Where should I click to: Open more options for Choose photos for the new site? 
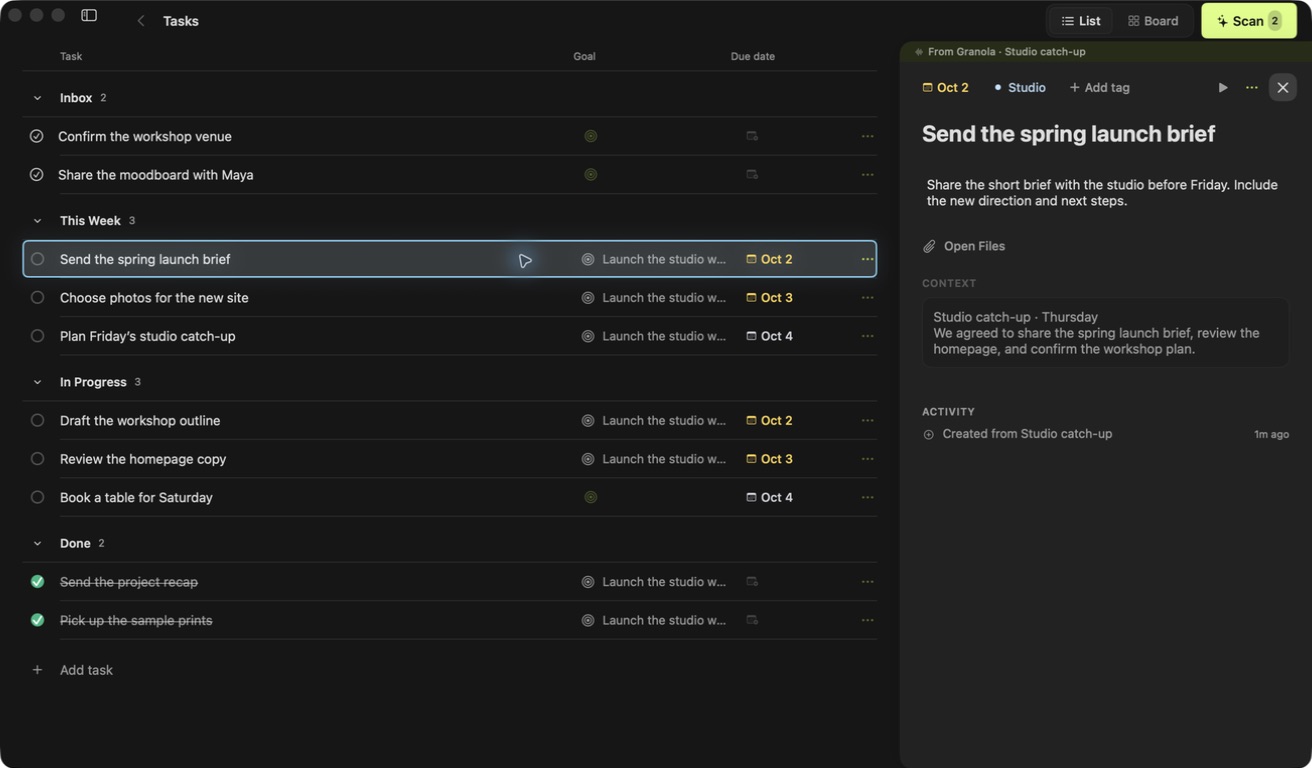tap(867, 298)
